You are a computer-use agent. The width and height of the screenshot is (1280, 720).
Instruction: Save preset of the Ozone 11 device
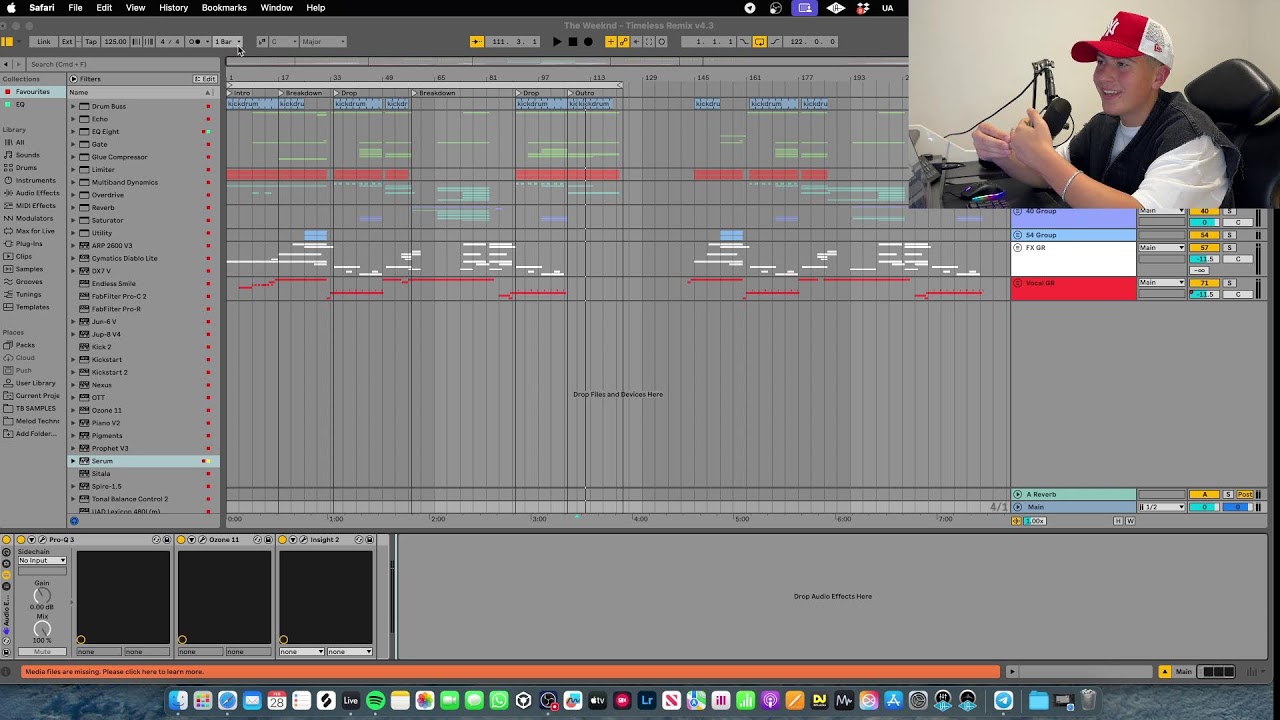269,540
